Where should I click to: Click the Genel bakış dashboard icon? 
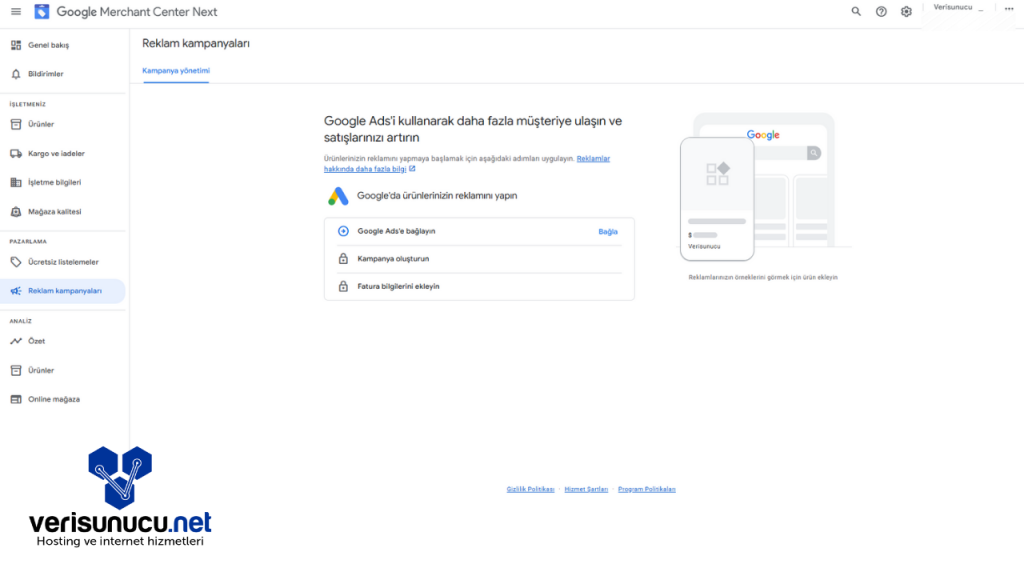point(16,45)
